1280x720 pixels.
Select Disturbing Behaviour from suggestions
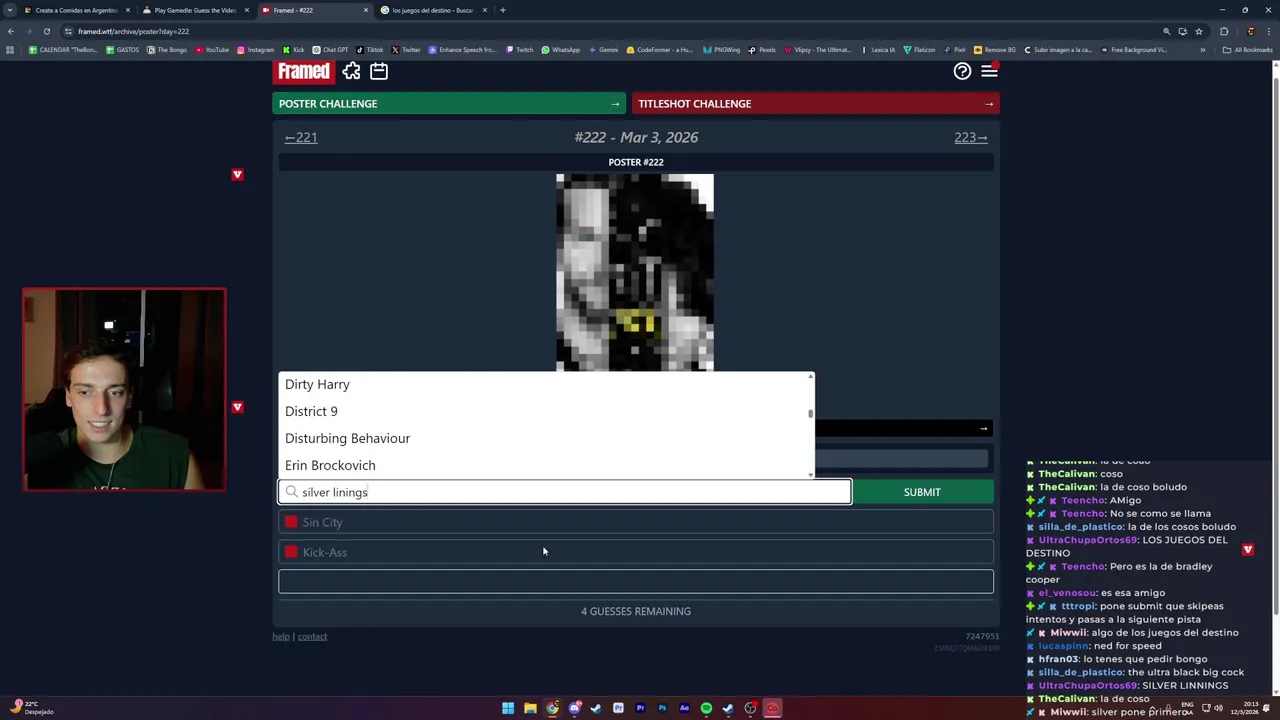pyautogui.click(x=544, y=438)
